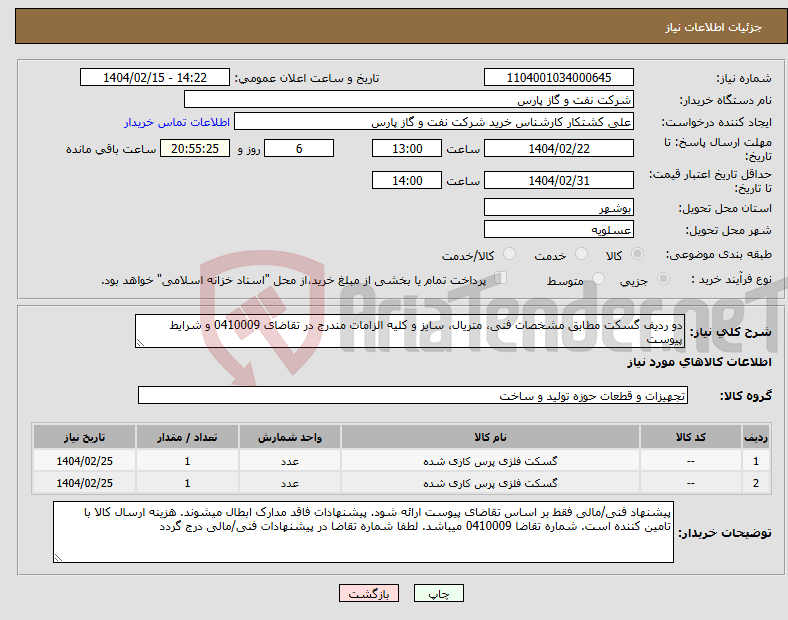788x620 pixels.
Task: Click the شماره نیاز label
Action: point(744,78)
